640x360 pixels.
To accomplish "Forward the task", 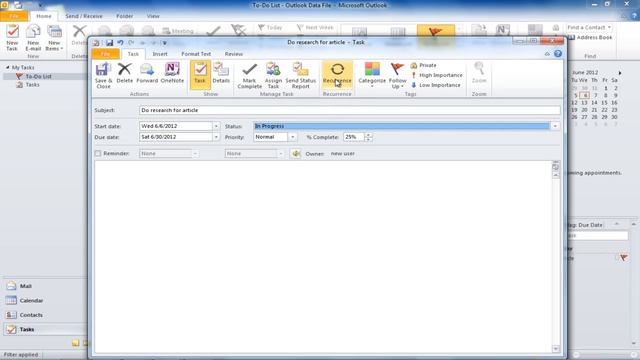I will coord(147,73).
